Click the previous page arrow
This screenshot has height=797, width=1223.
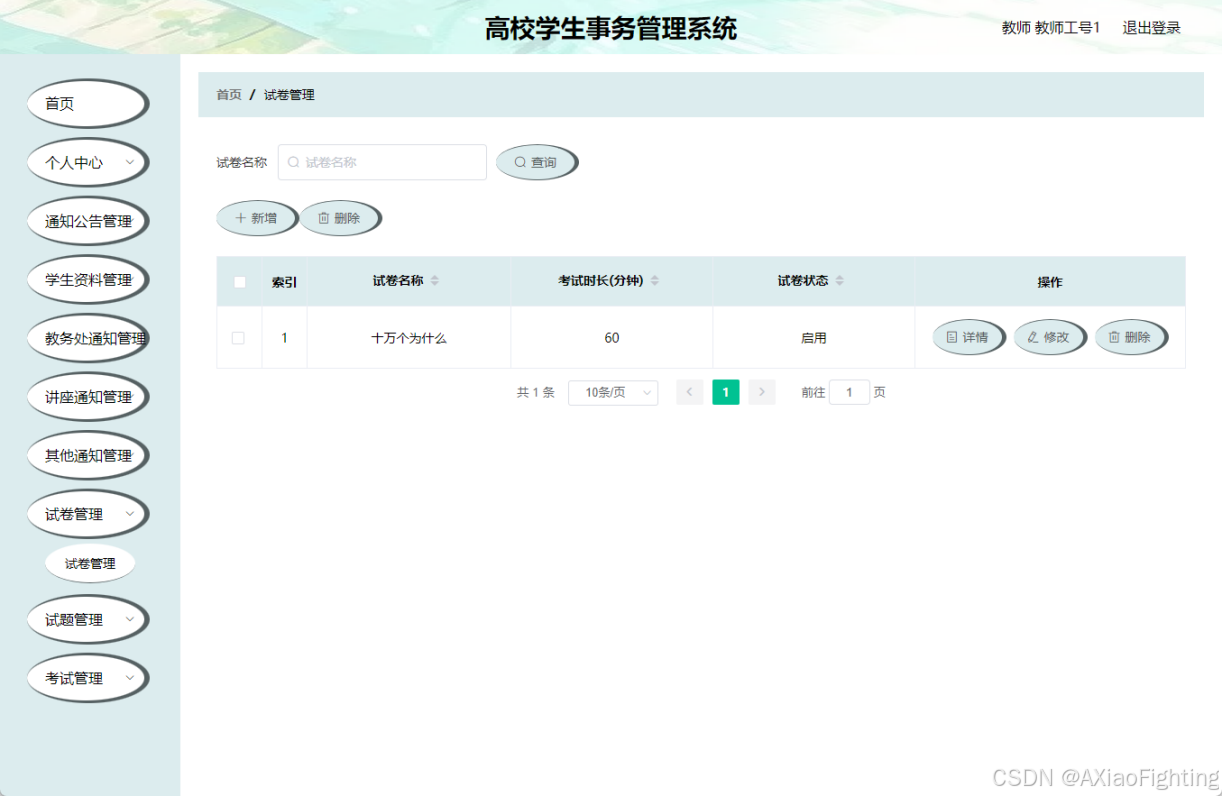[689, 393]
